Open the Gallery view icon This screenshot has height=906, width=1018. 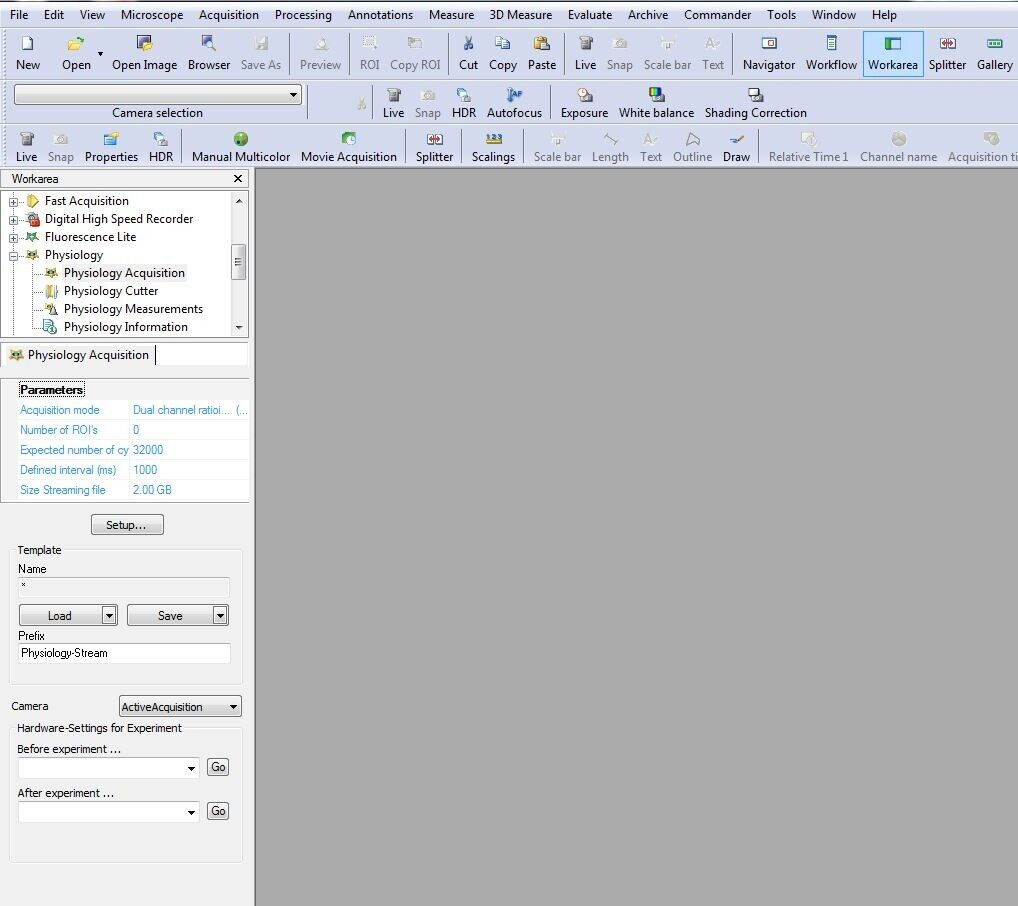click(x=994, y=53)
